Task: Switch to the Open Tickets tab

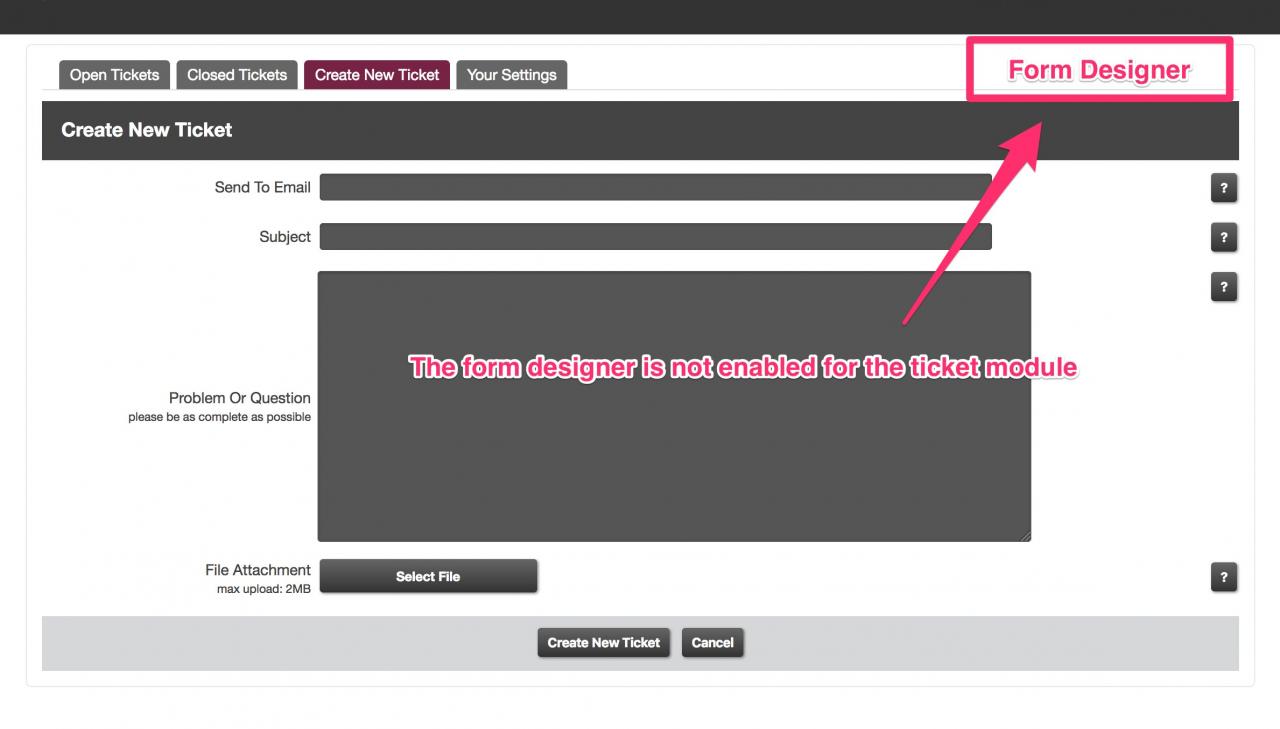Action: 114,75
